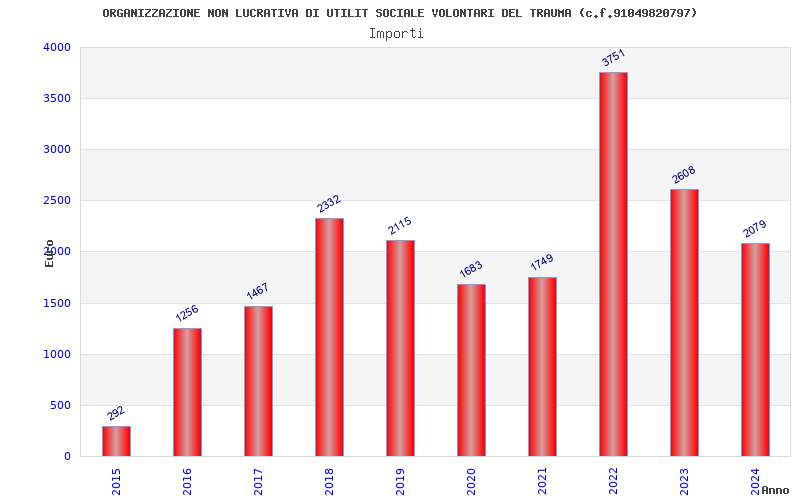Click the x-axis year label 2022
Image resolution: width=800 pixels, height=500 pixels.
[613, 482]
